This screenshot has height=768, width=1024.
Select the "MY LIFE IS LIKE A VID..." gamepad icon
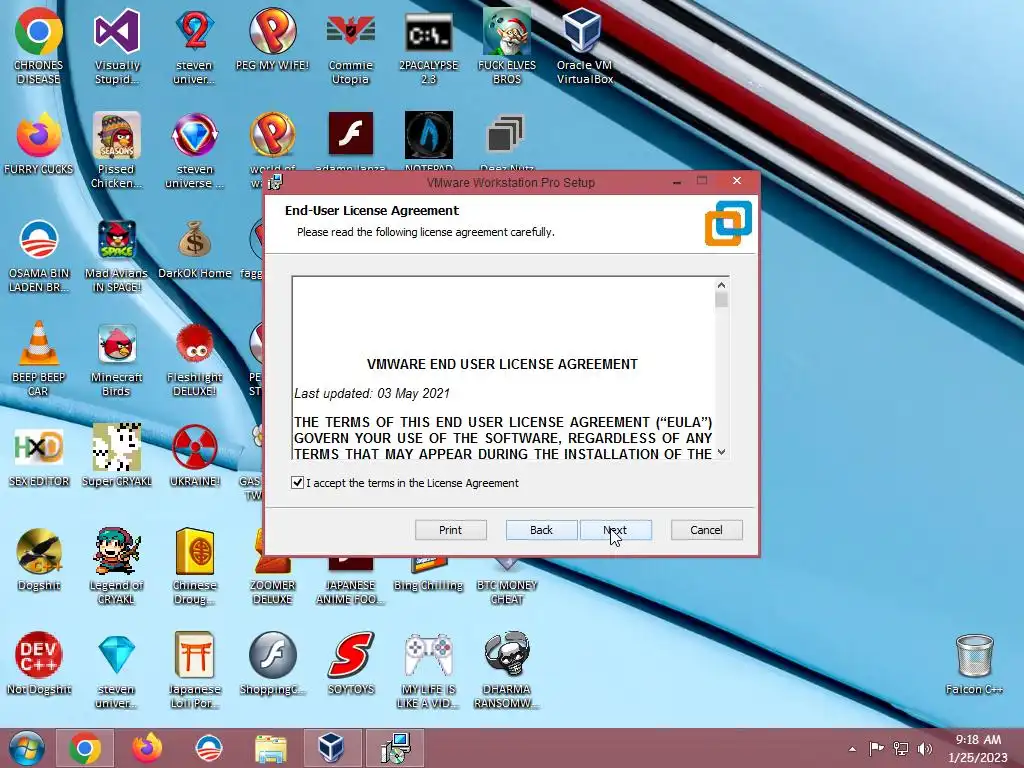[x=428, y=670]
